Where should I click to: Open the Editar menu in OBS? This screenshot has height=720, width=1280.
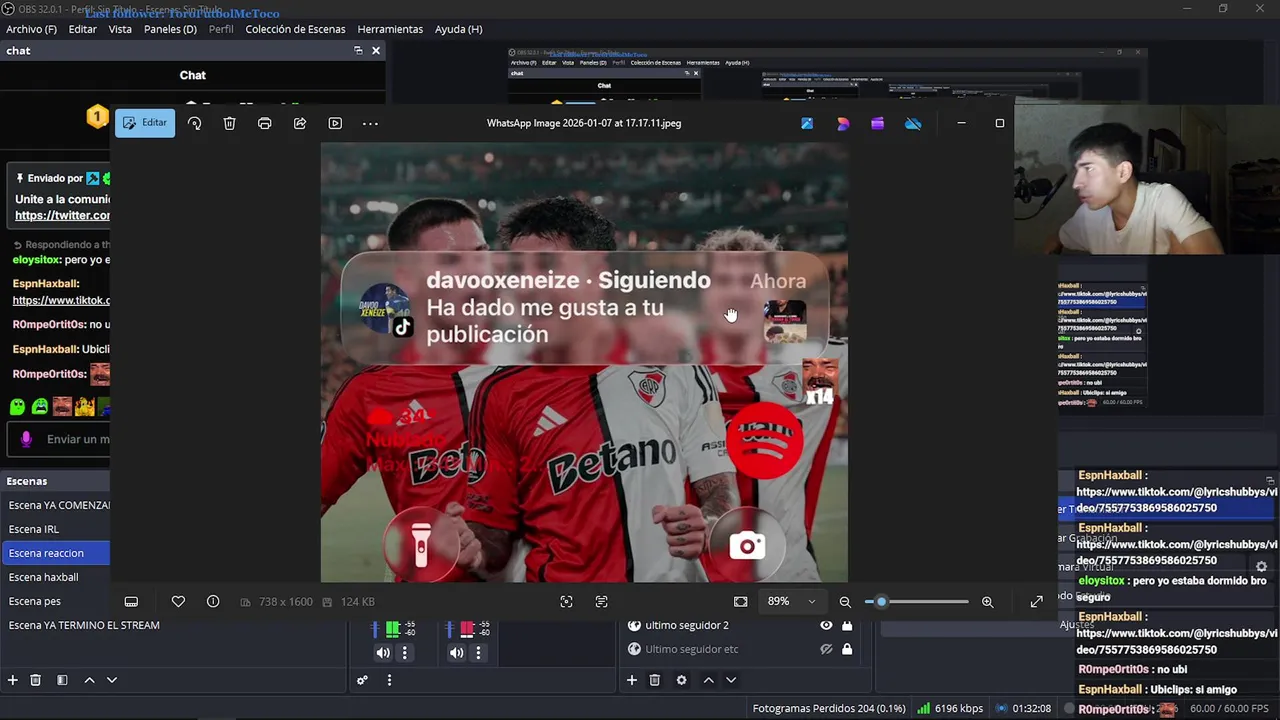click(x=83, y=29)
